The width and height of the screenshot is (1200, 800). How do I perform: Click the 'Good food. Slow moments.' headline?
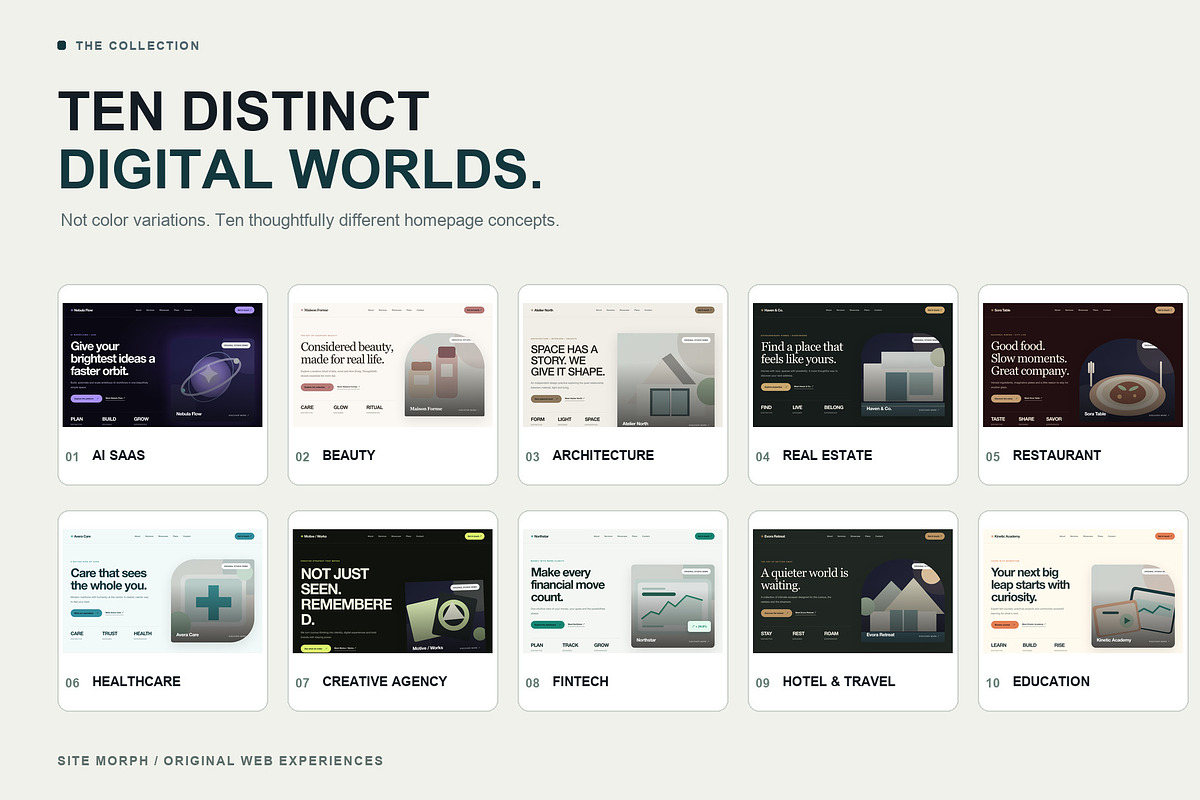pyautogui.click(x=1030, y=358)
